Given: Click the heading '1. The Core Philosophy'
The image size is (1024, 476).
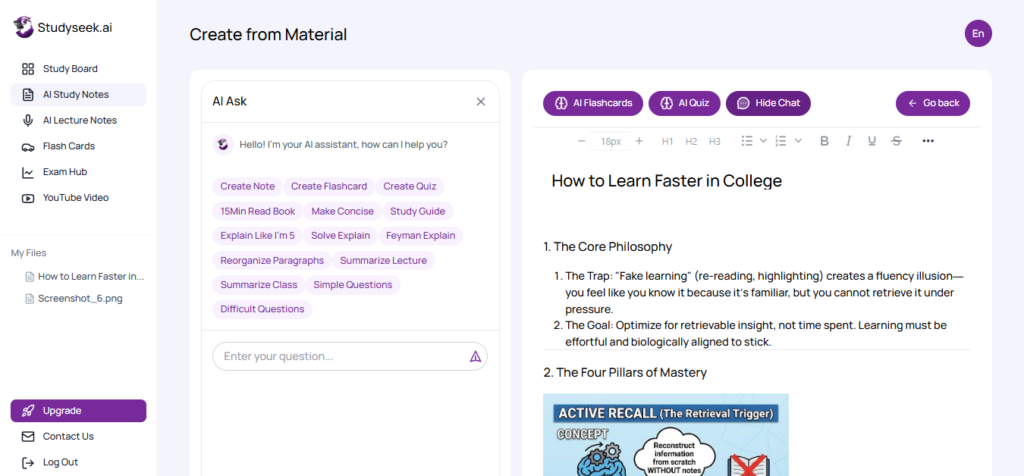Looking at the screenshot, I should [x=608, y=247].
